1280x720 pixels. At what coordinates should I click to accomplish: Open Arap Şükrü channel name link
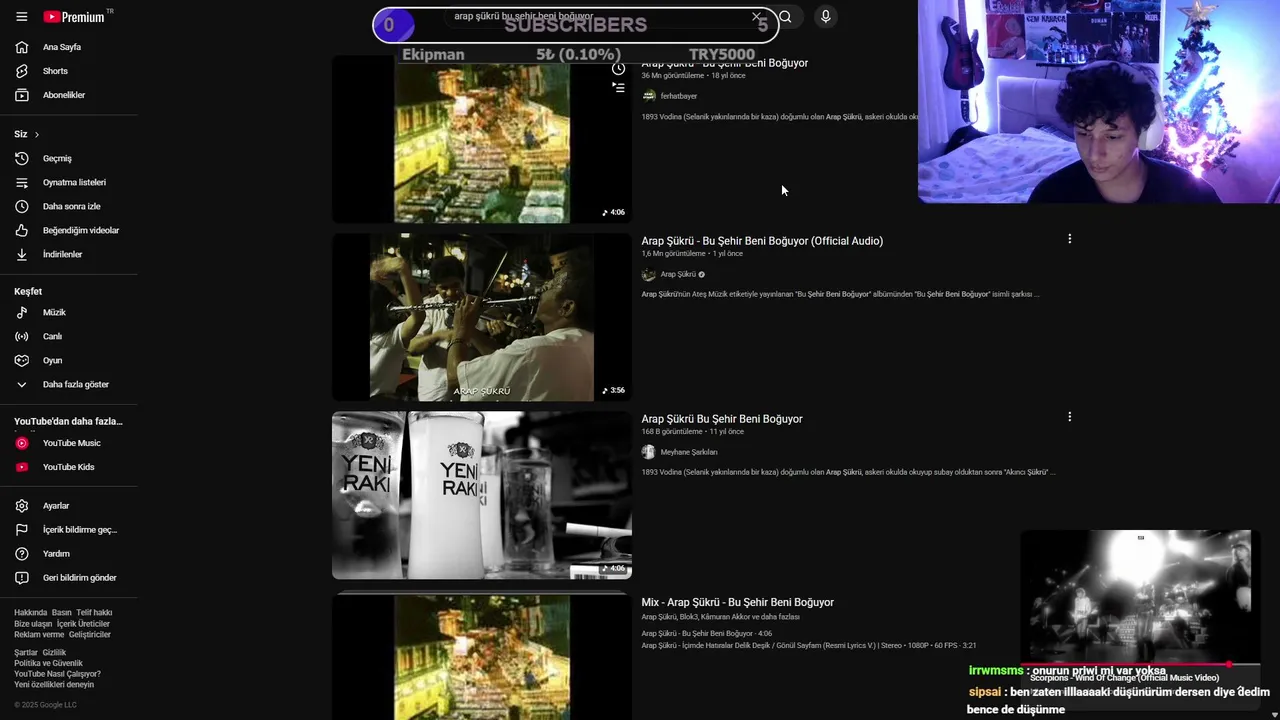point(678,274)
